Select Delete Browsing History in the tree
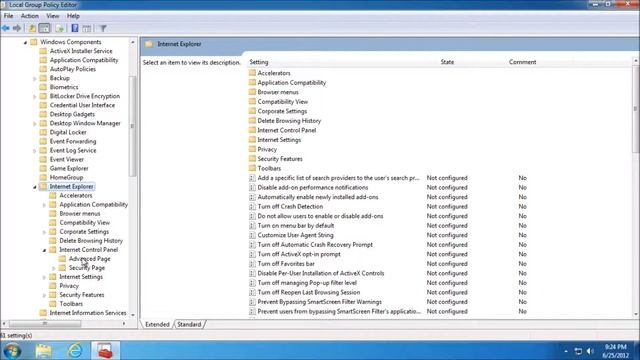Image resolution: width=640 pixels, height=360 pixels. point(91,240)
